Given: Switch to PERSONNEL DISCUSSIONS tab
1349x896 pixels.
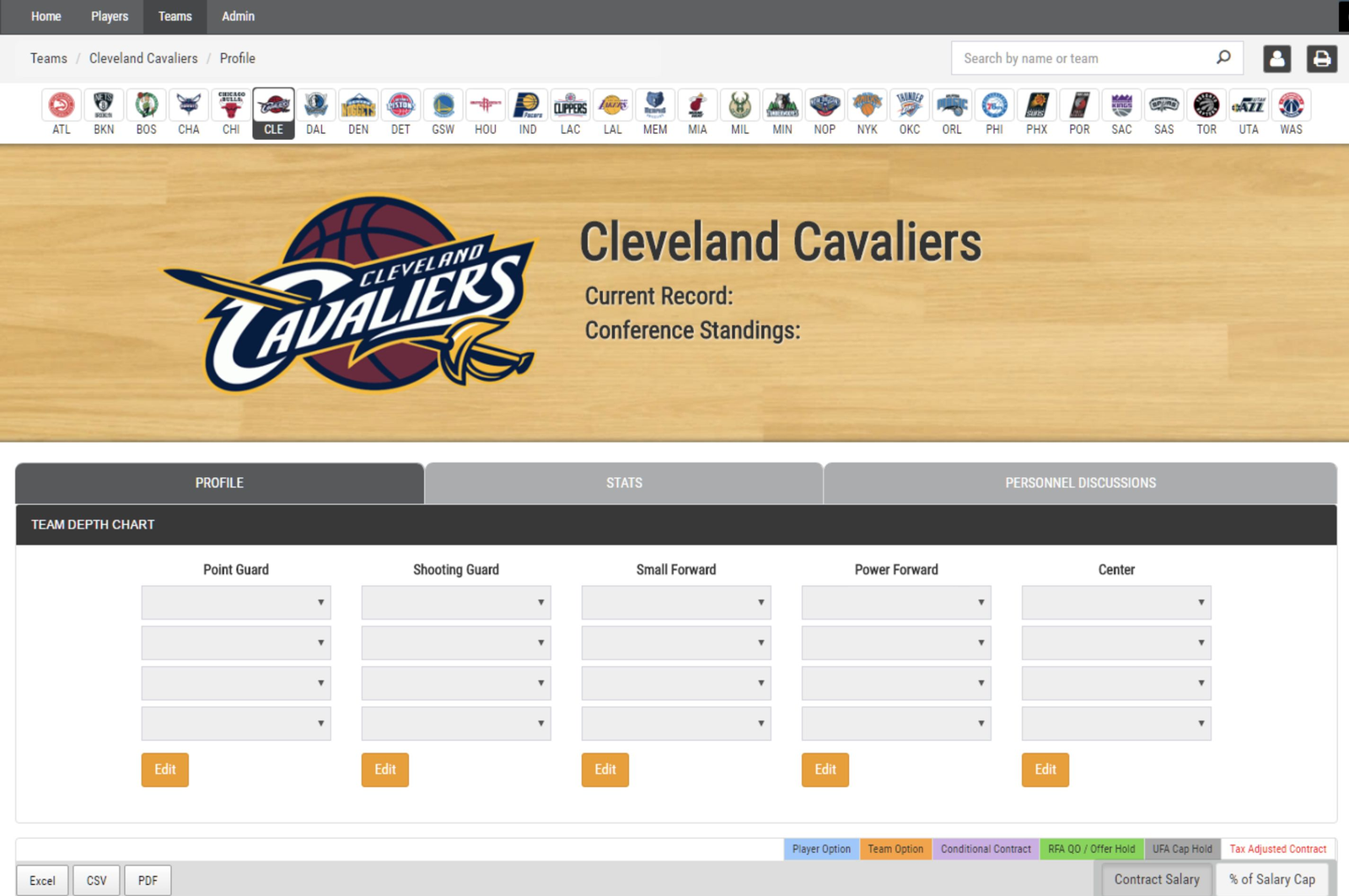Looking at the screenshot, I should [x=1080, y=483].
